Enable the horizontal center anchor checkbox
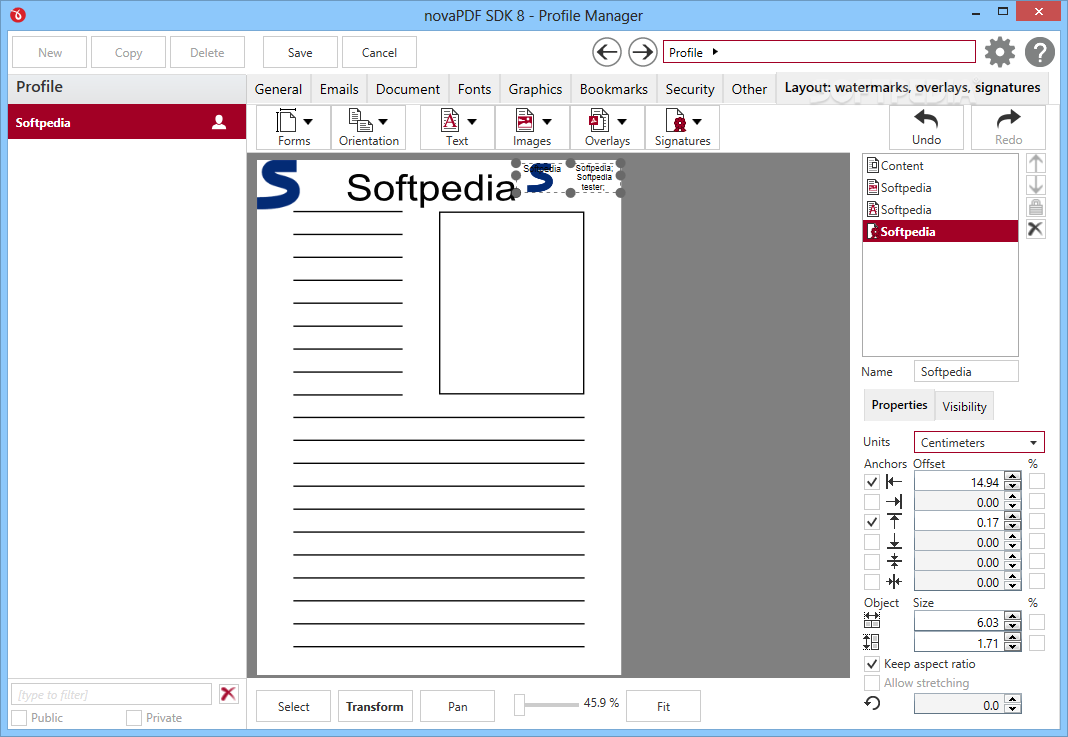 coord(872,582)
